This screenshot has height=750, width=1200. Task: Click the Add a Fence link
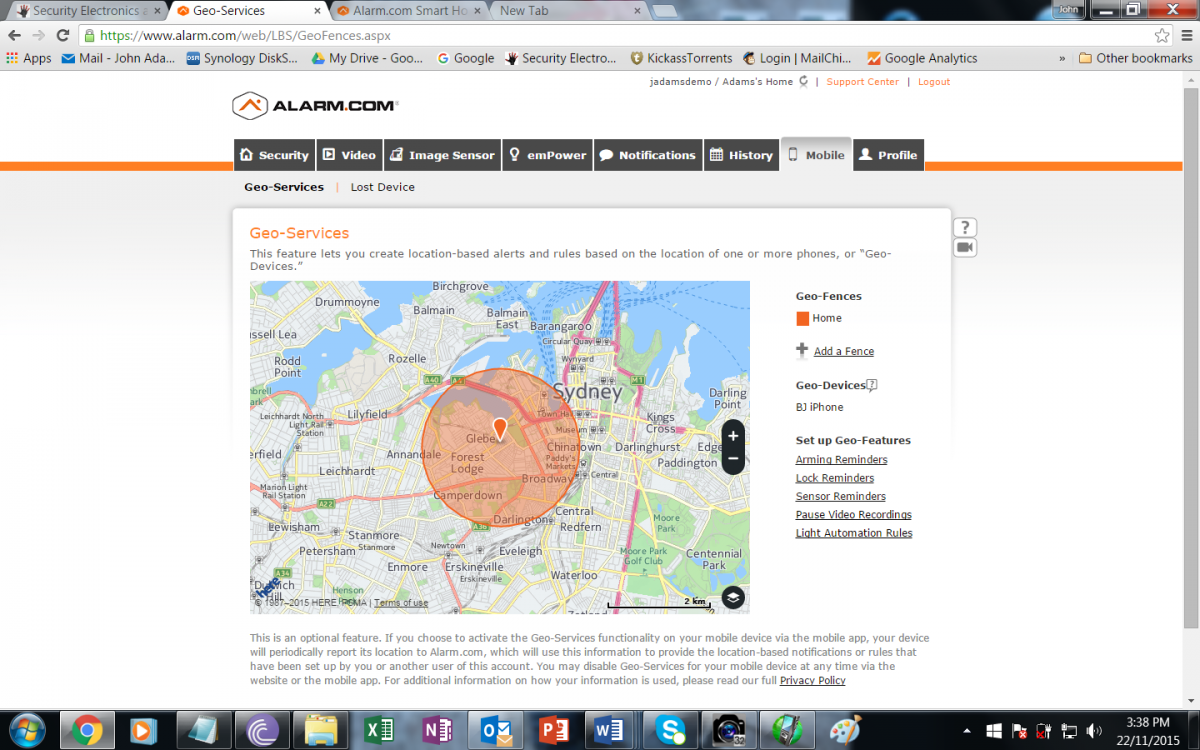coord(844,351)
